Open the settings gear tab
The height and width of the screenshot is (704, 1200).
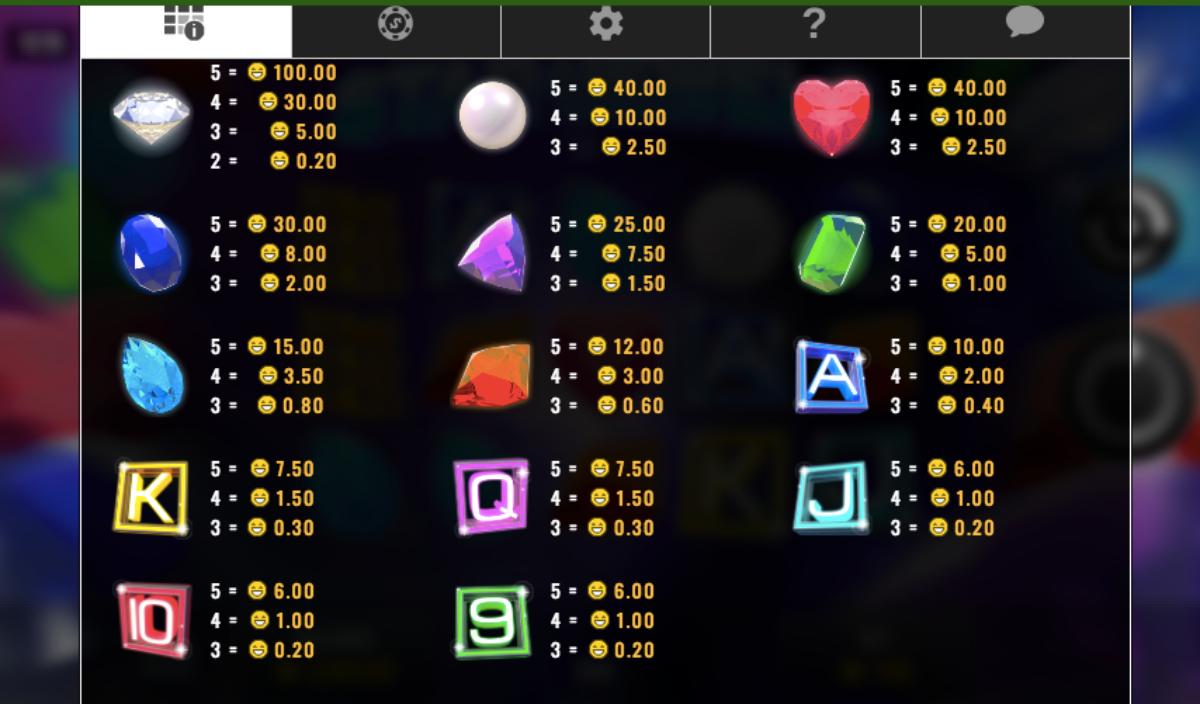[606, 30]
